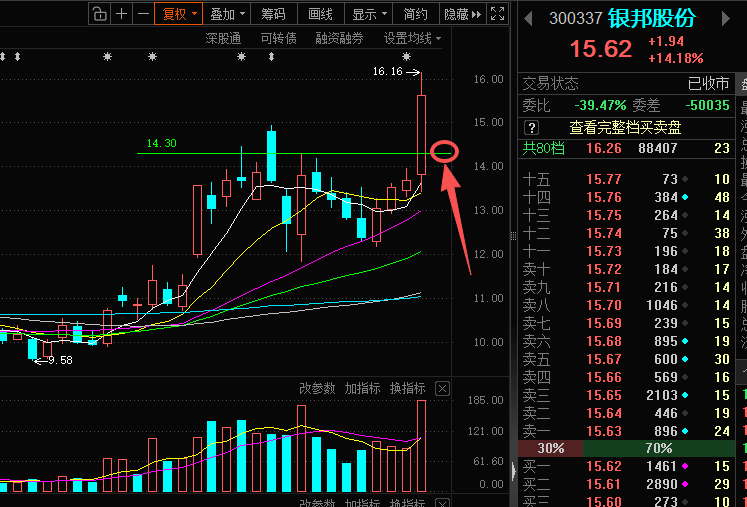Open 查看完整档买卖盘 link
The image size is (747, 507).
click(626, 128)
